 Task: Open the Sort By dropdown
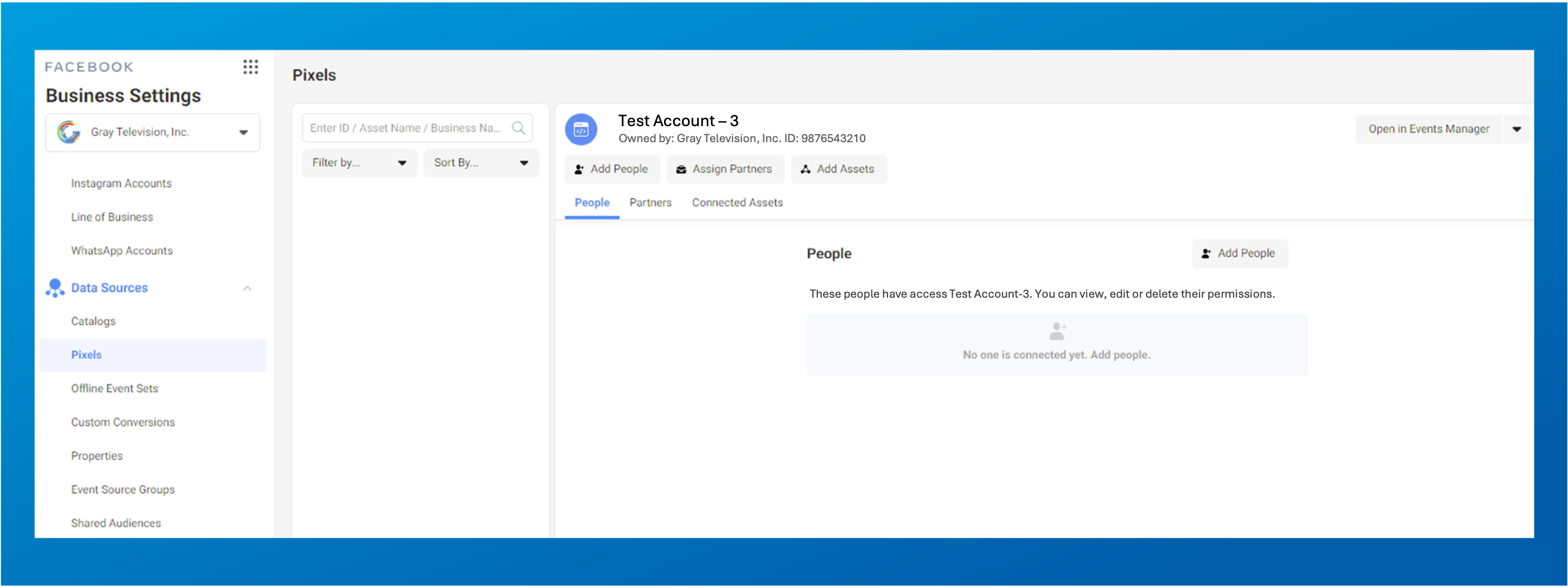pyautogui.click(x=481, y=163)
